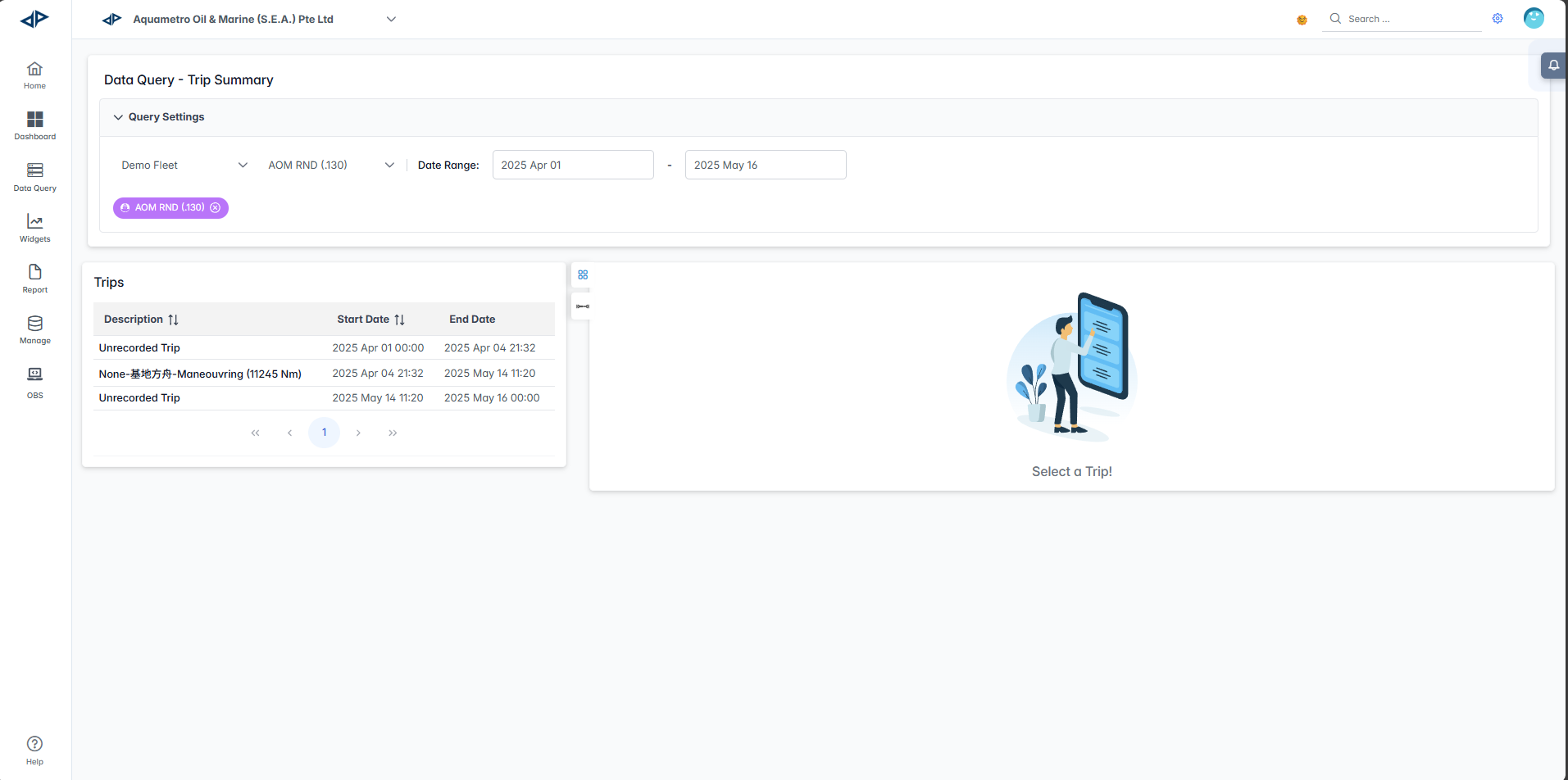Viewport: 1568px width, 780px height.
Task: Go to next page of trips
Action: coord(358,433)
